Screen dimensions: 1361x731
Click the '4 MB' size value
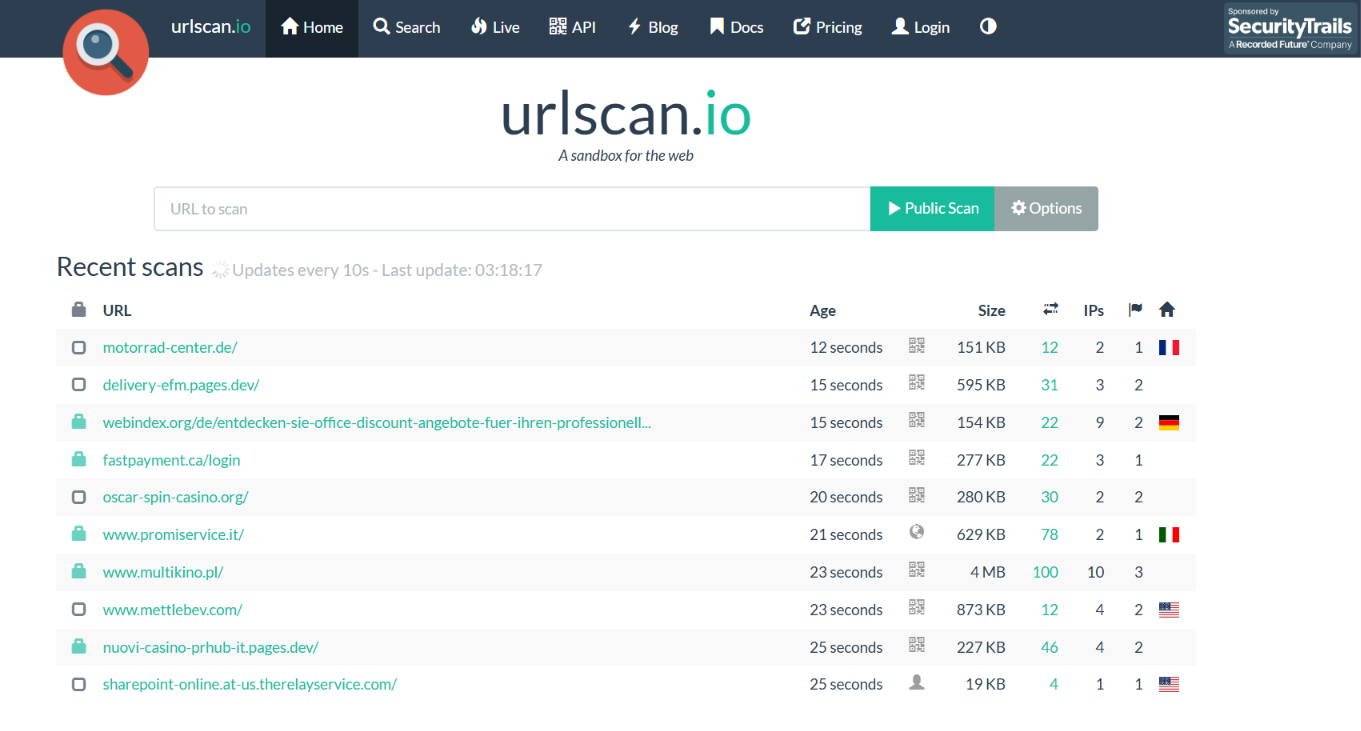(988, 572)
